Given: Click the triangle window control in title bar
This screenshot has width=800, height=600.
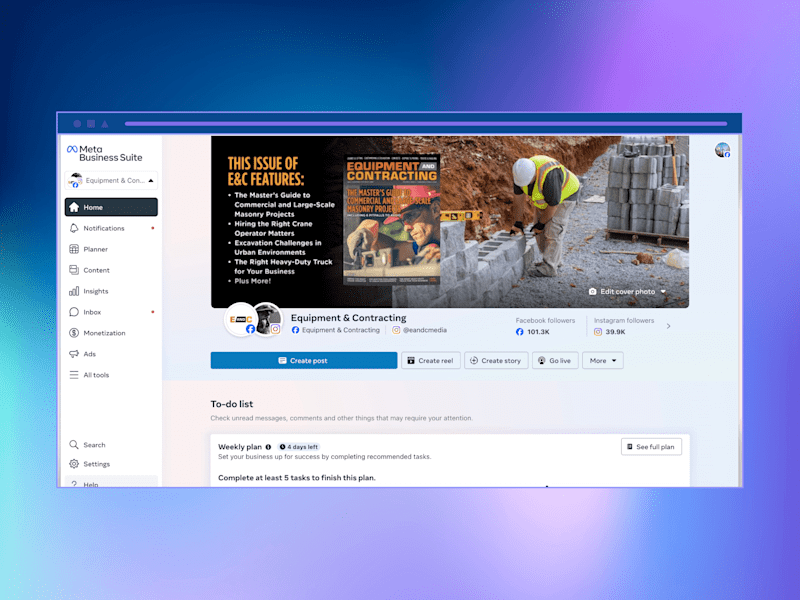Looking at the screenshot, I should coord(105,123).
